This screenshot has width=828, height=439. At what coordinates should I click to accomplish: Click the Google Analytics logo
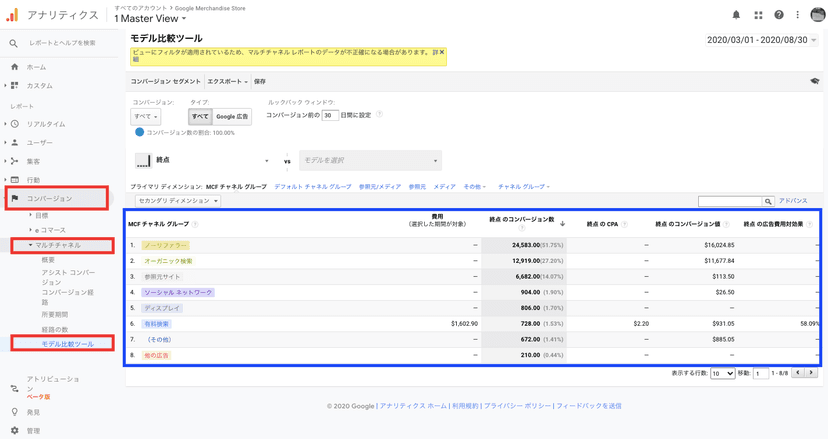(x=12, y=15)
